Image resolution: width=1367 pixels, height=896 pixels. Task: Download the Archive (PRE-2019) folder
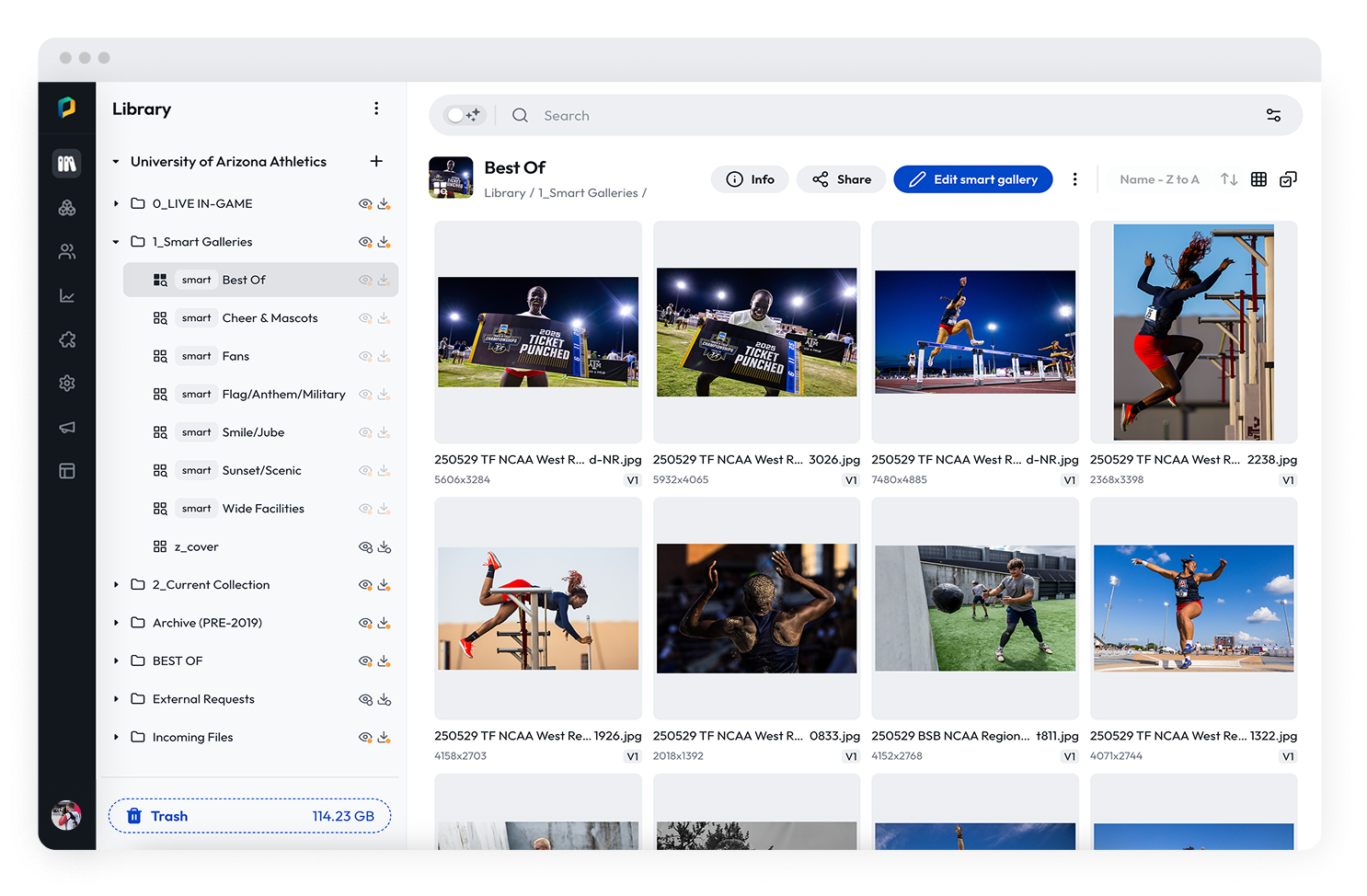pos(384,623)
